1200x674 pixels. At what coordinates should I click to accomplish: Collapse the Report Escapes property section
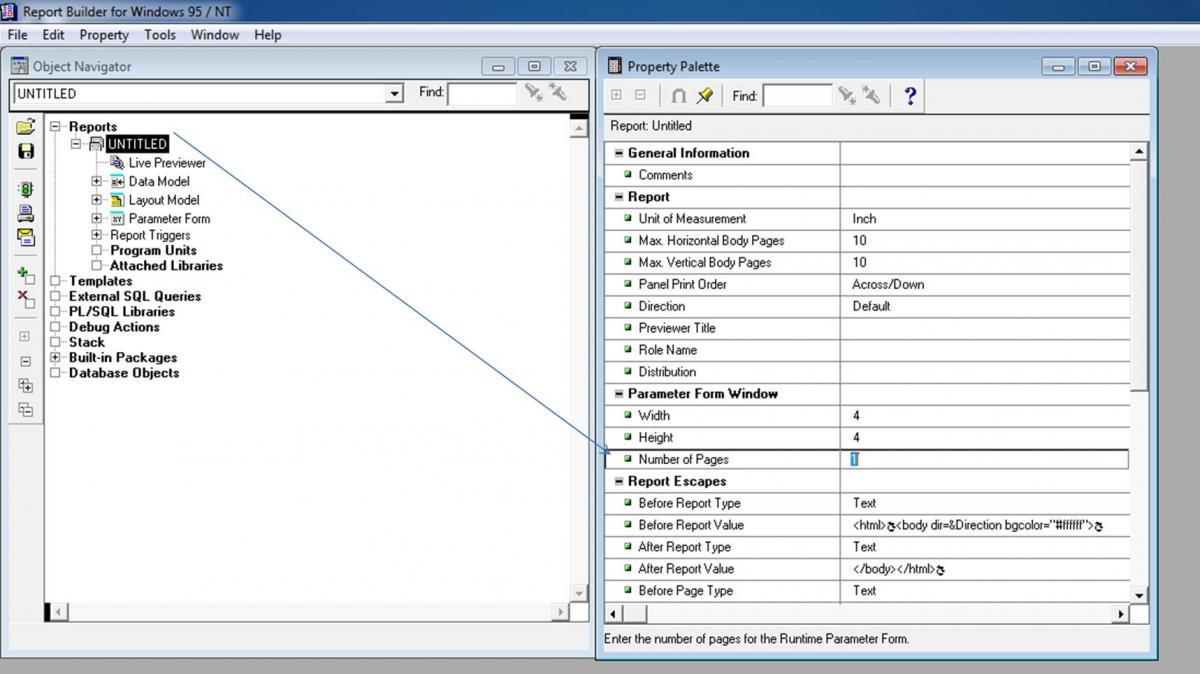(x=618, y=482)
